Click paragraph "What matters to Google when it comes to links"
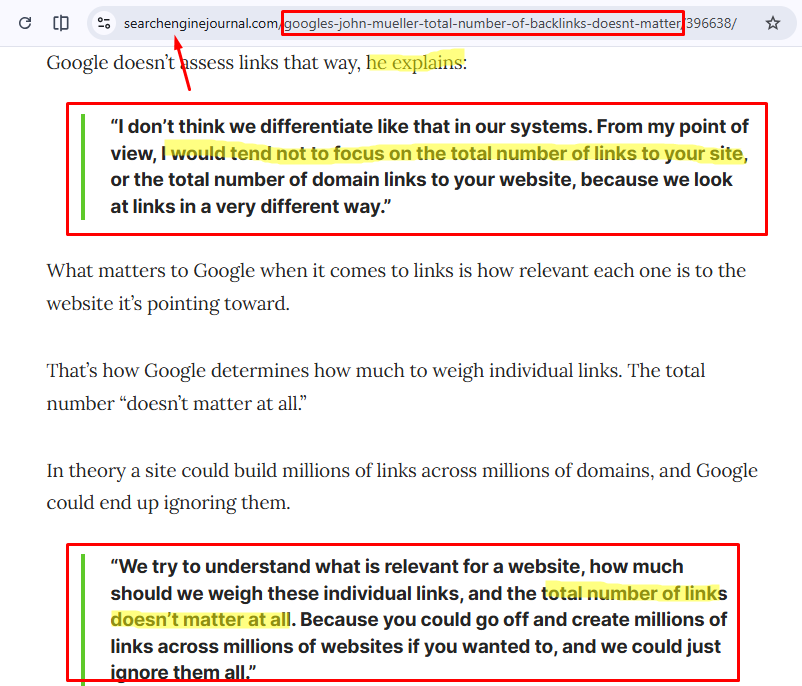 pyautogui.click(x=396, y=287)
